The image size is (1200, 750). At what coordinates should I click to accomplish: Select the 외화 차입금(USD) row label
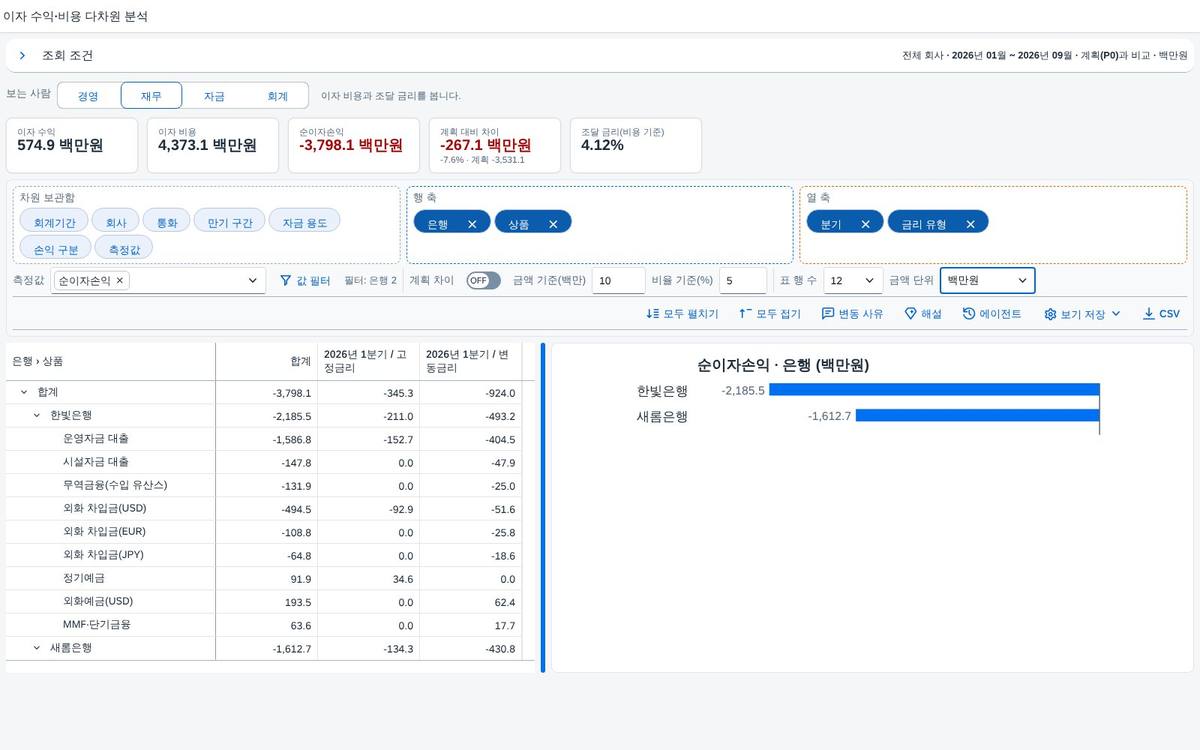point(105,508)
